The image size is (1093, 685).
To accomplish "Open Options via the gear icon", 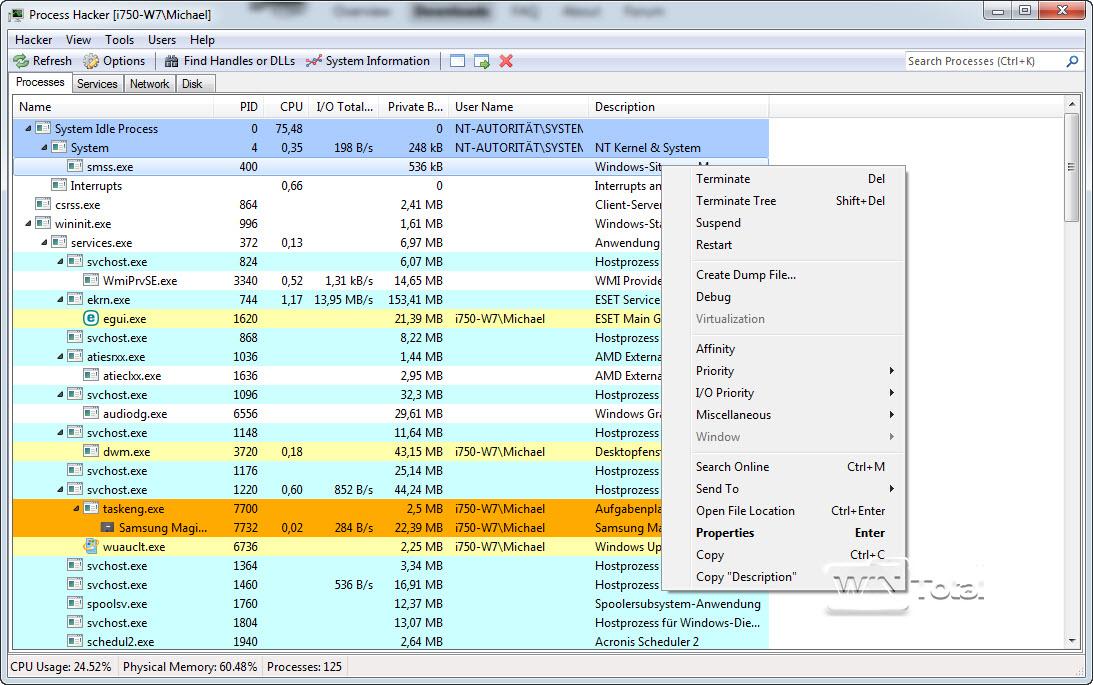I will [91, 61].
